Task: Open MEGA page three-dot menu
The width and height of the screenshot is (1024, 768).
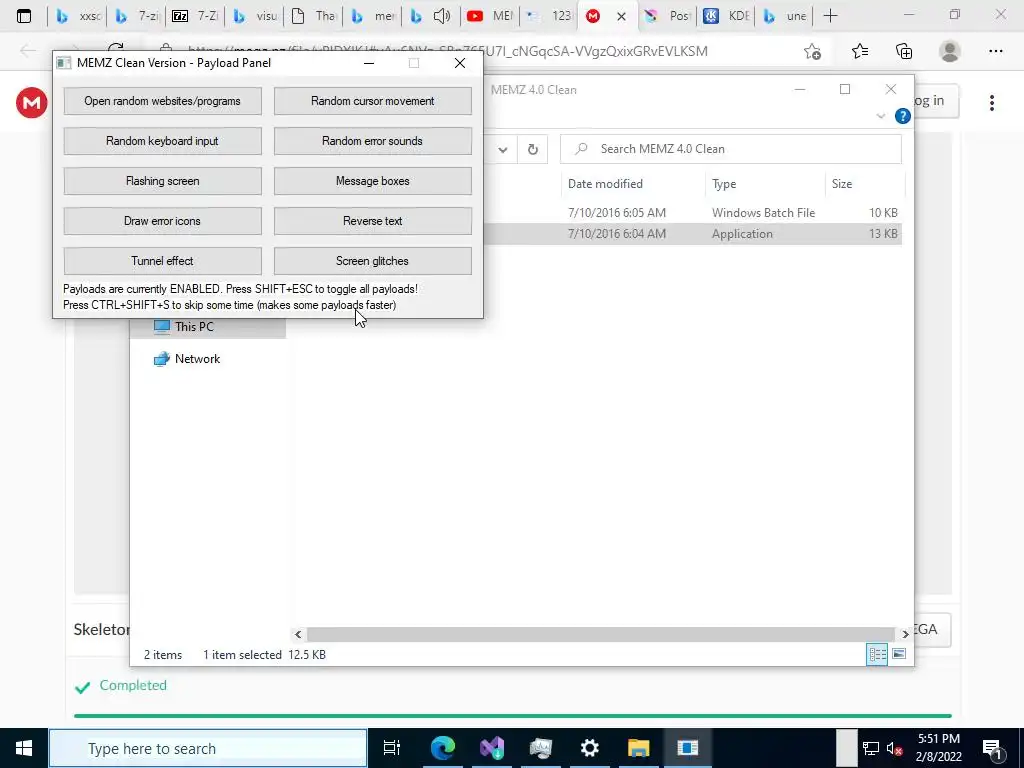Action: 991,103
